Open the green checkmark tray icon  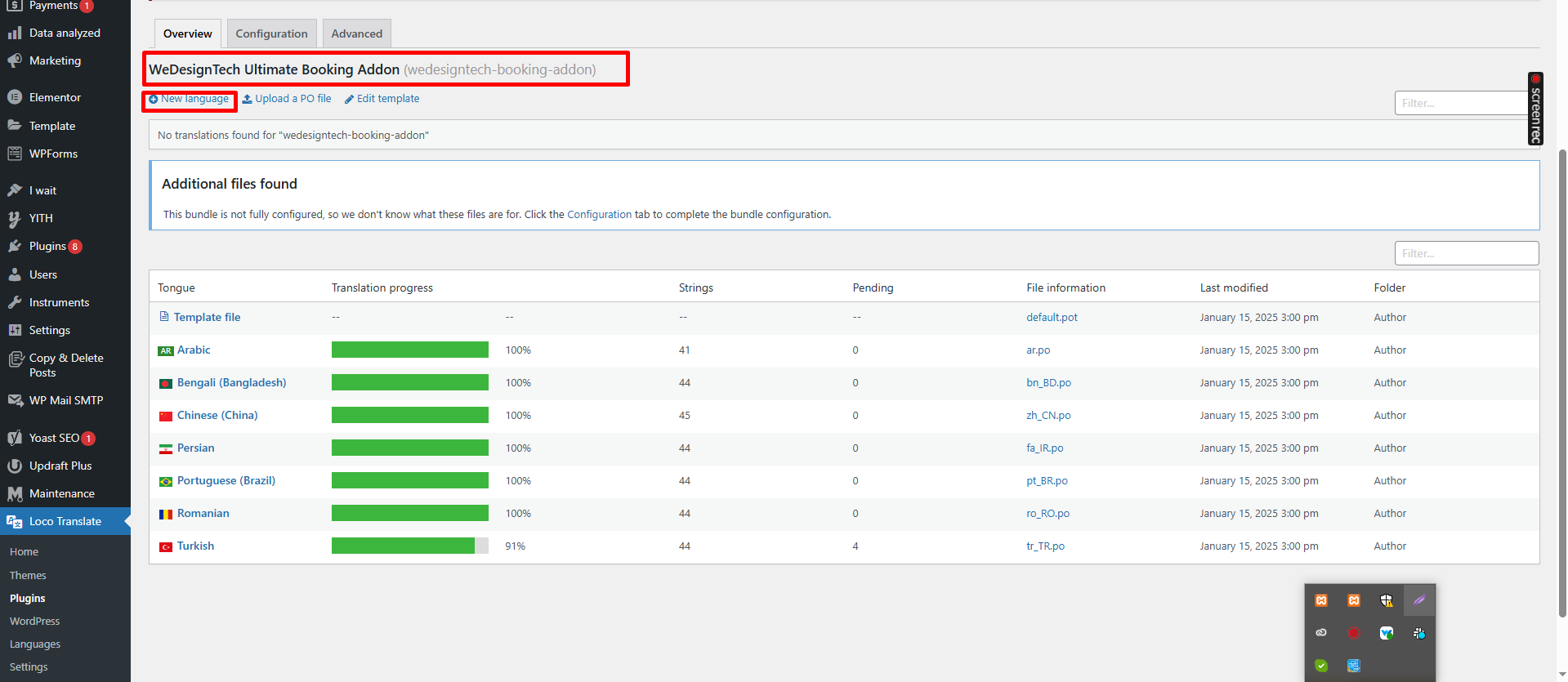pyautogui.click(x=1321, y=666)
